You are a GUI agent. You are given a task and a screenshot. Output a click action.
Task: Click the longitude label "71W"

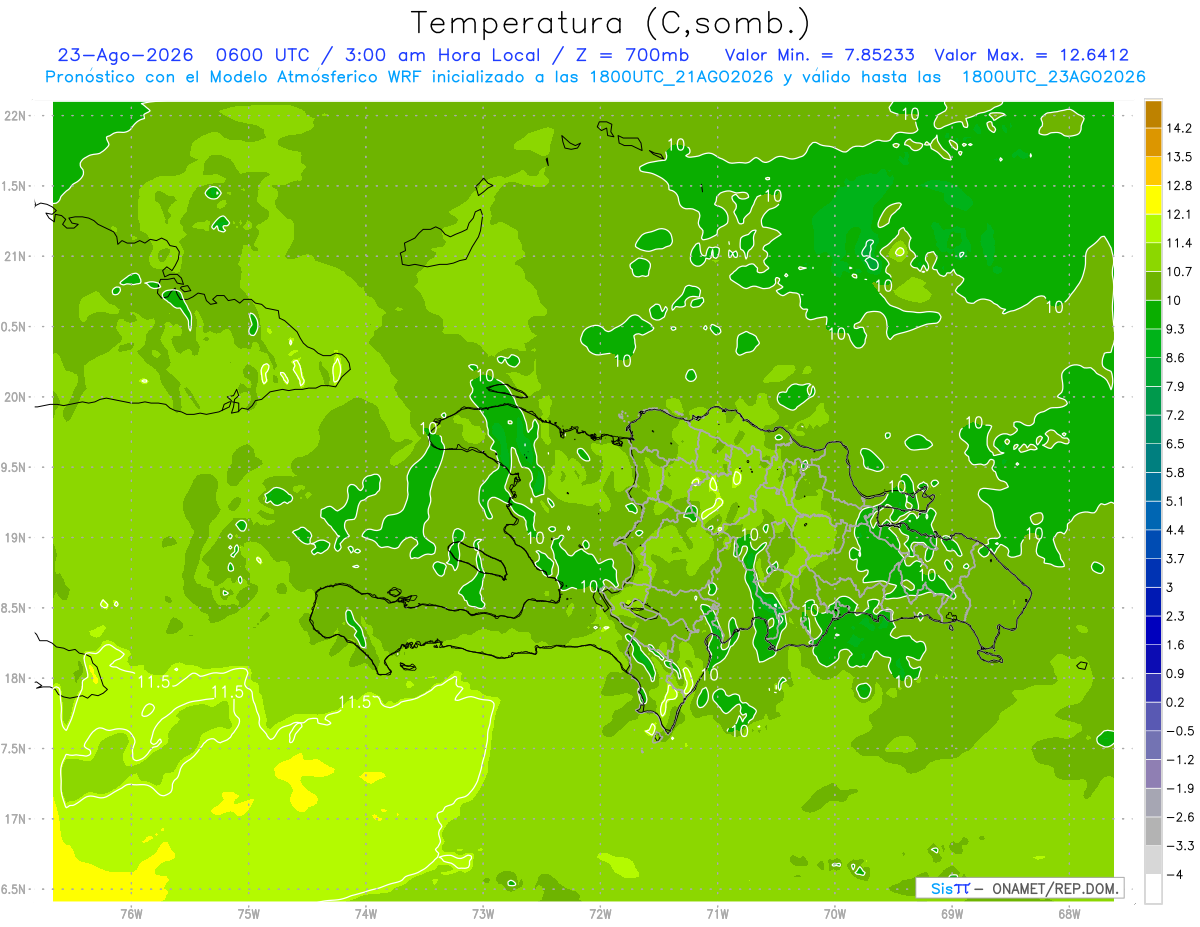pos(717,914)
